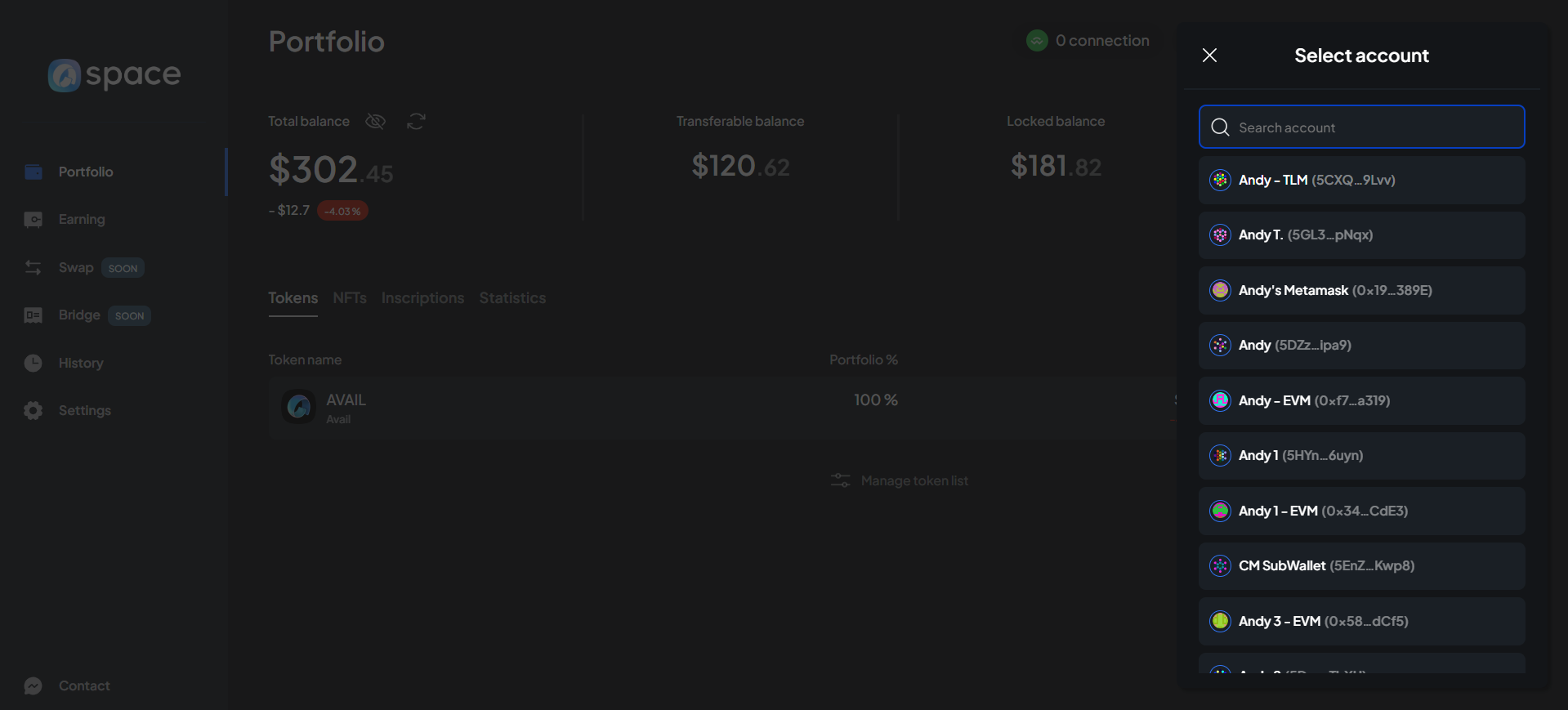Click the History clock icon
This screenshot has width=1568, height=710.
[x=34, y=363]
